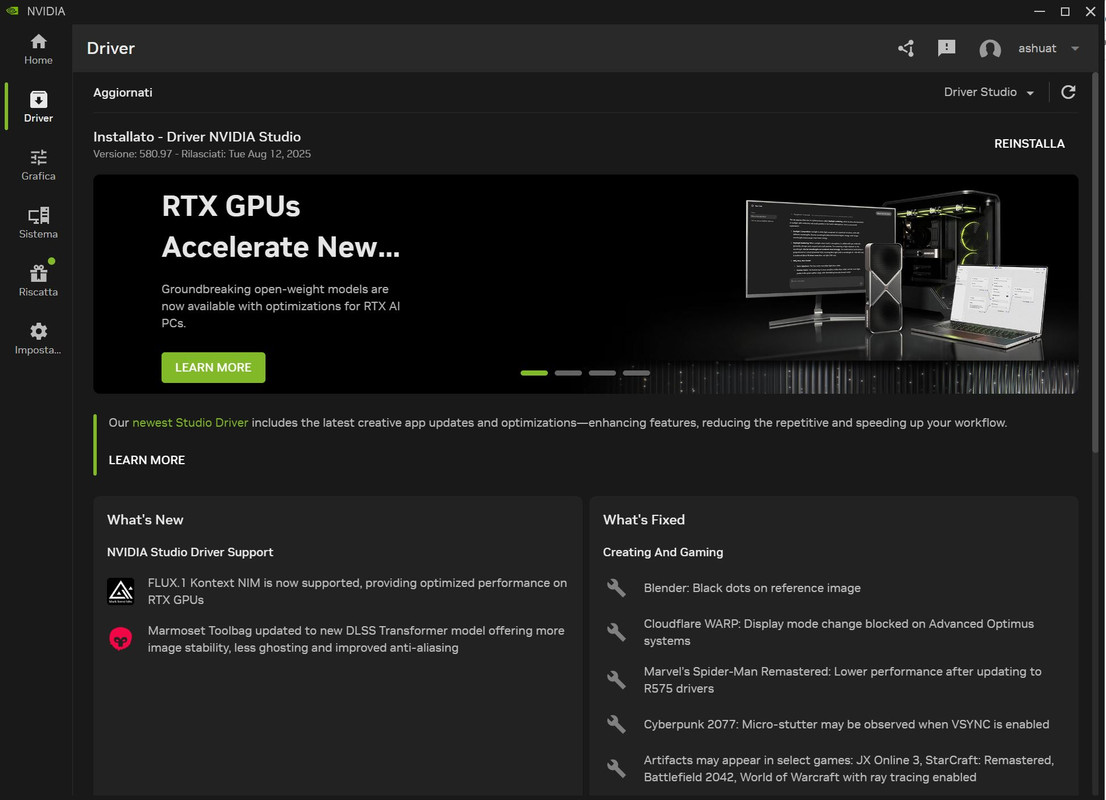Click the user avatar icon

(x=990, y=49)
